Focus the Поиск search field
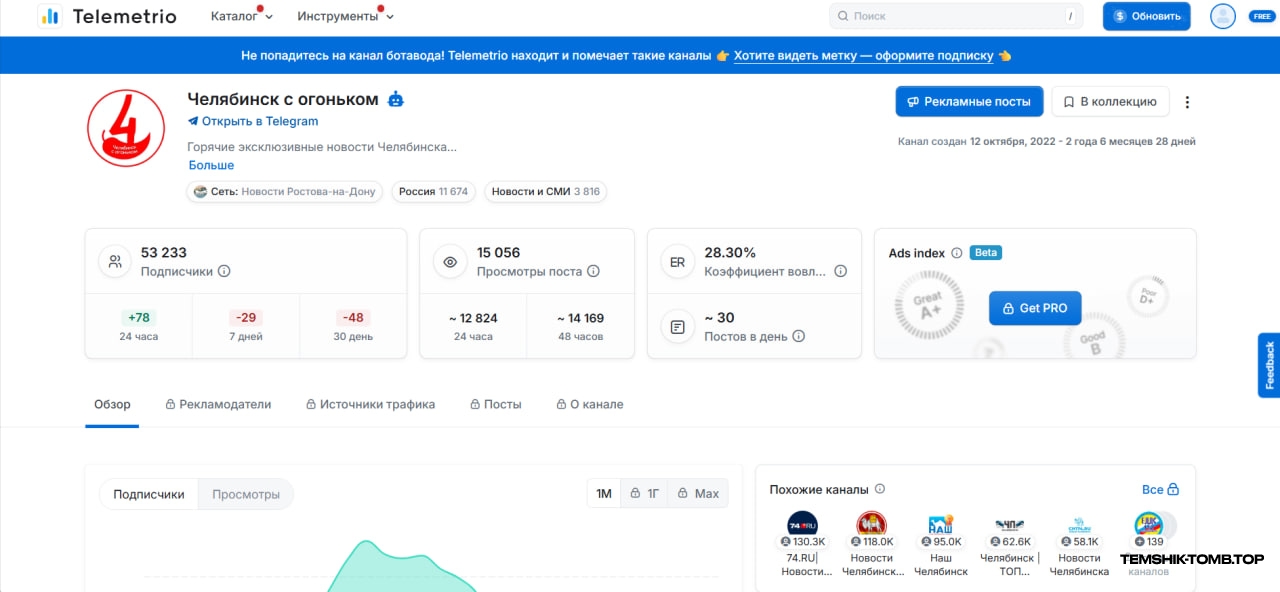Viewport: 1280px width, 592px height. pyautogui.click(x=957, y=16)
